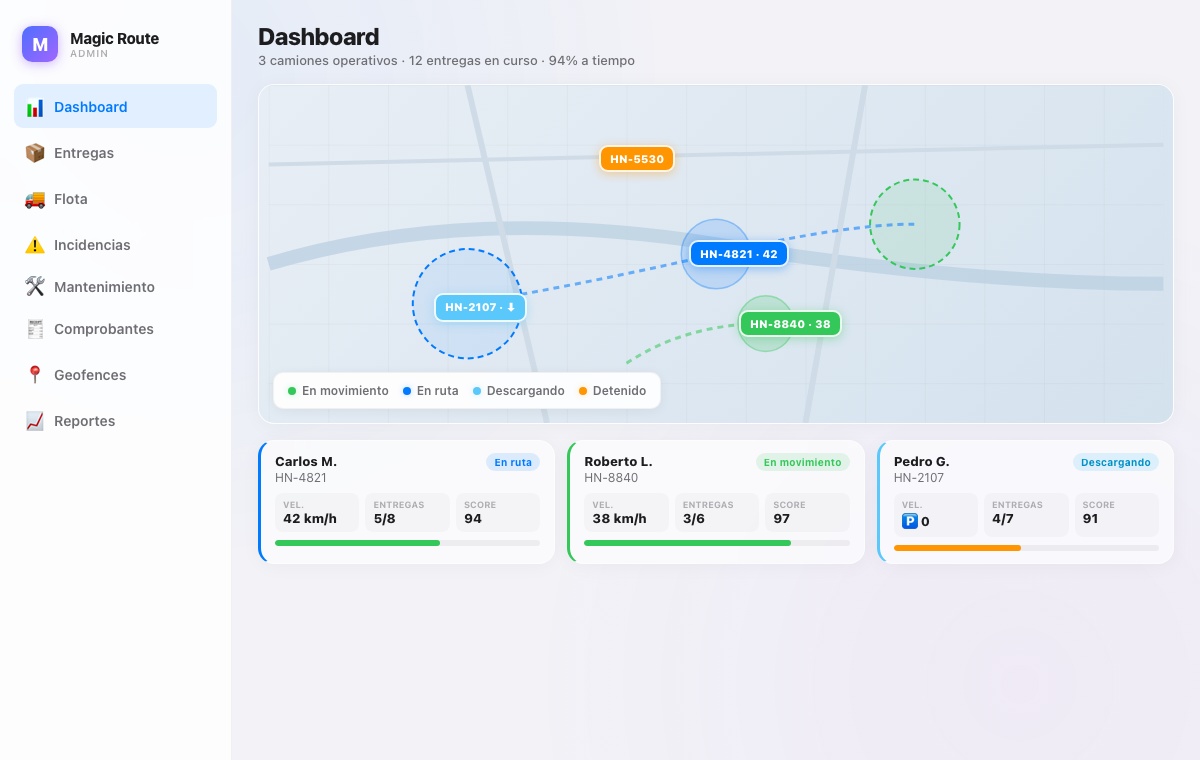Click the 42 km/h speed value
This screenshot has width=1200, height=760.
click(x=310, y=519)
